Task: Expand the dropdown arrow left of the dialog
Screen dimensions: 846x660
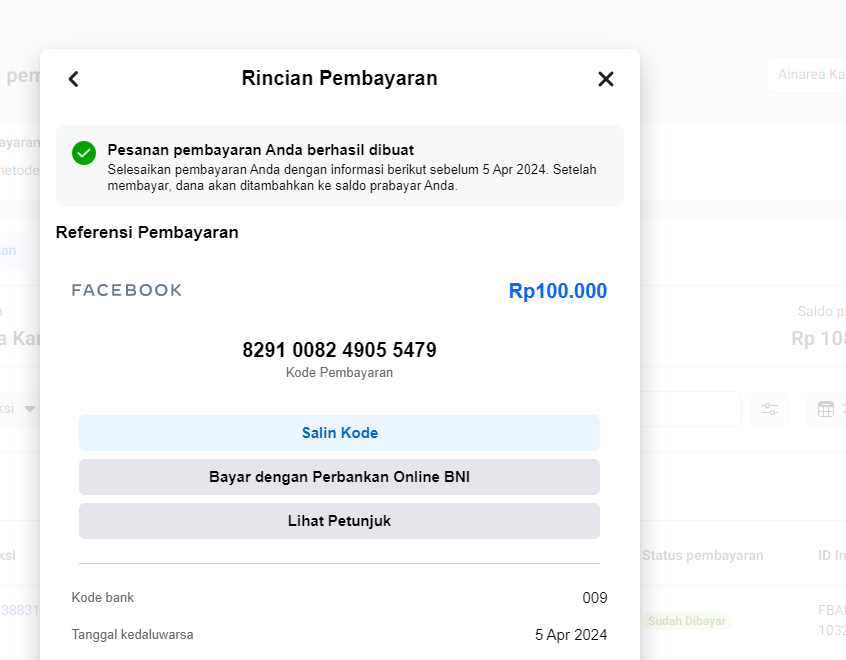Action: click(30, 409)
